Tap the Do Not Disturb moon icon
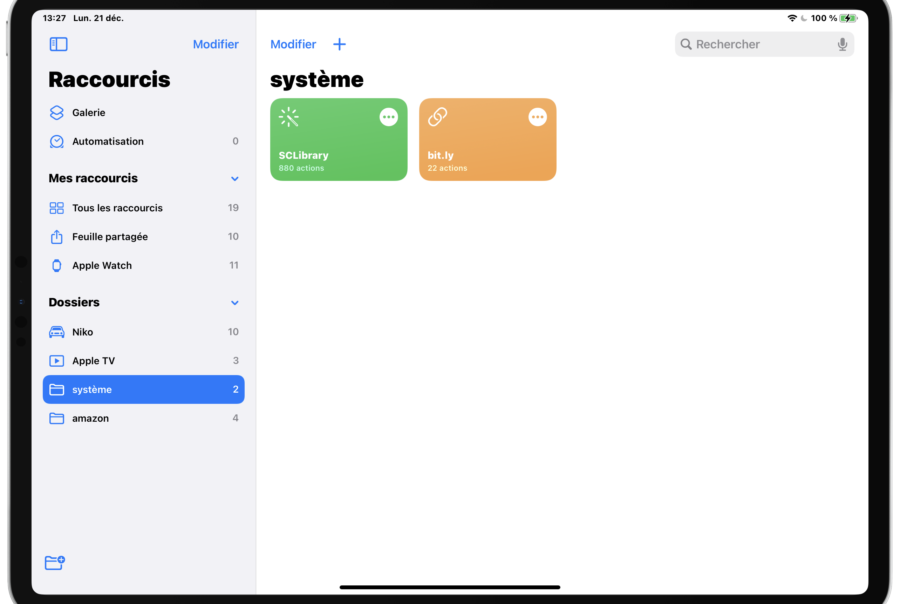The height and width of the screenshot is (604, 900). 804,18
